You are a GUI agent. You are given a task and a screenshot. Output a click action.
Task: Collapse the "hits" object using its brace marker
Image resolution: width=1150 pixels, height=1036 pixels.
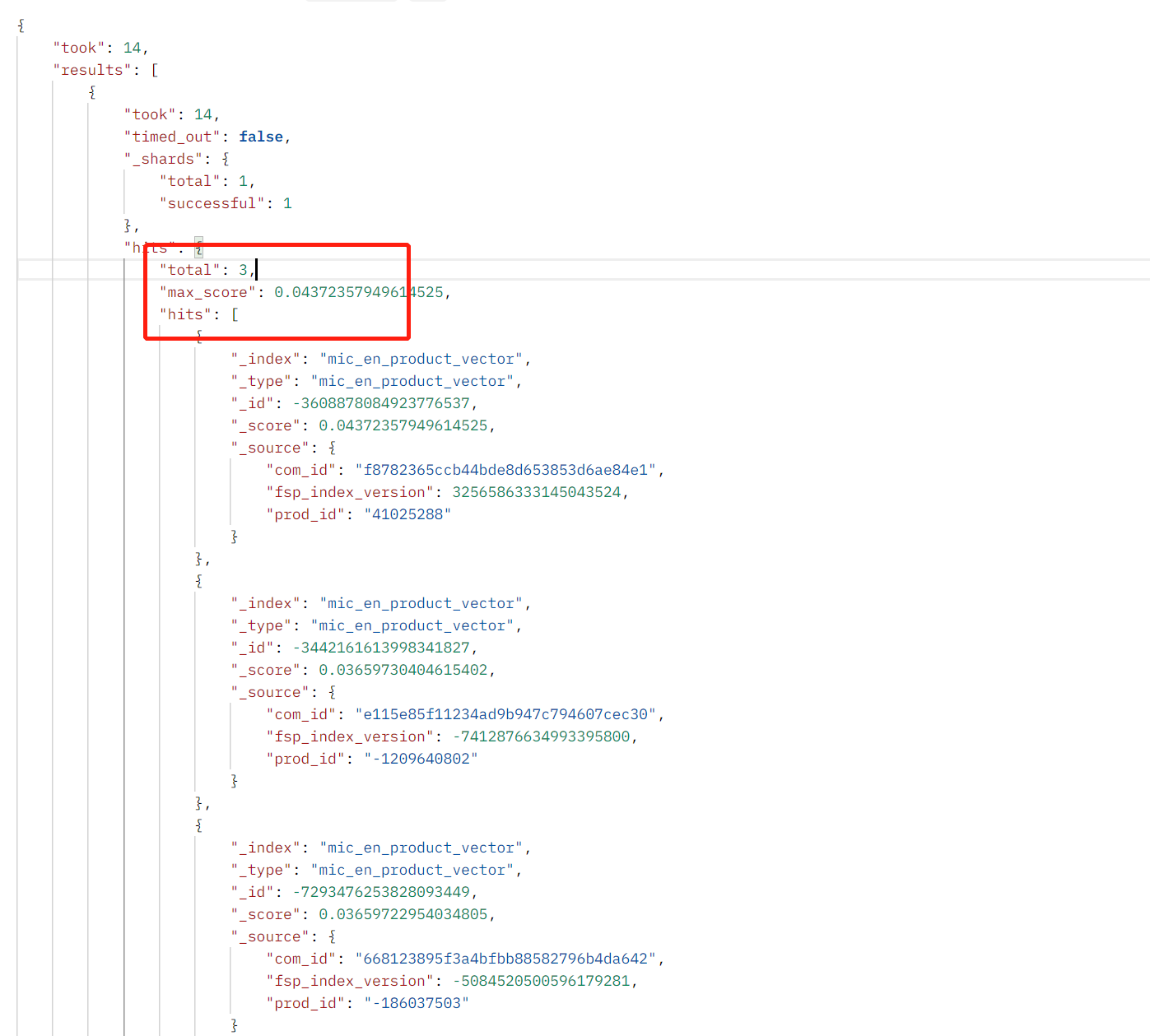[x=198, y=247]
